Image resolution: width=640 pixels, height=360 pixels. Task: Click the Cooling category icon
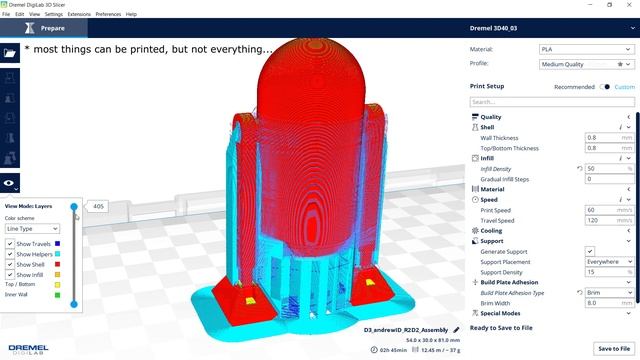pos(475,231)
